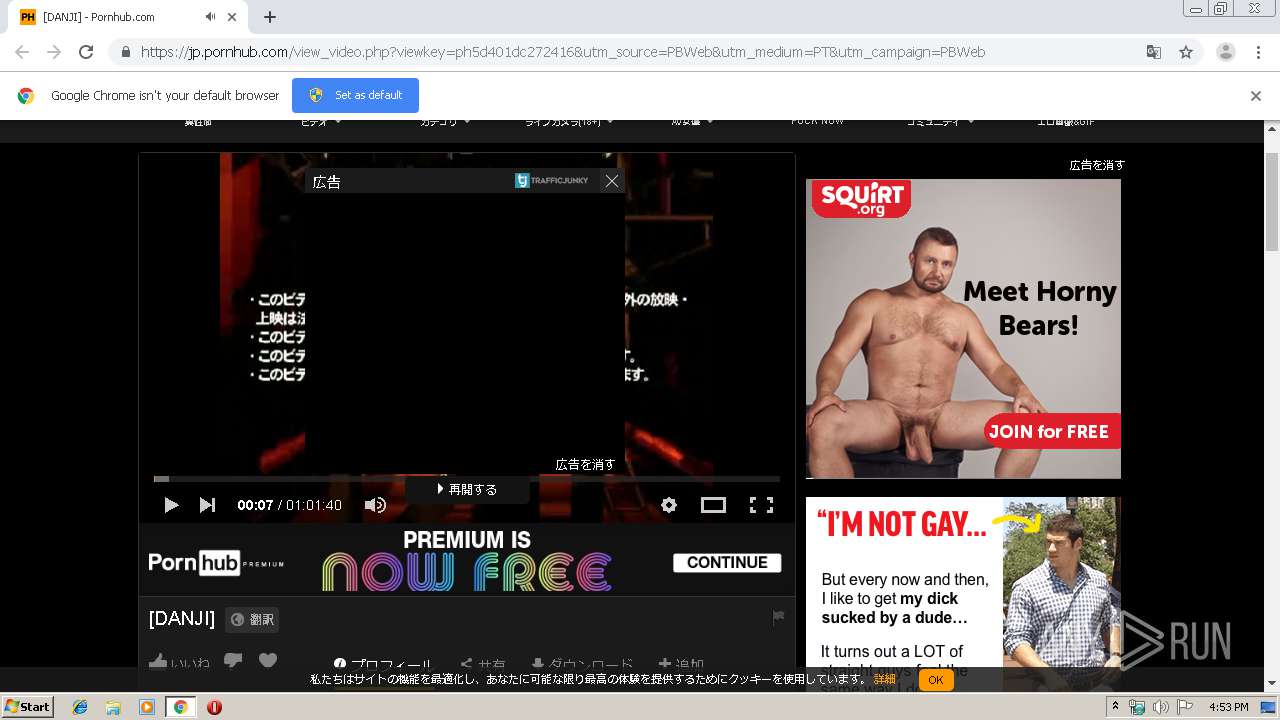1280x720 pixels.
Task: Click the Set as default button
Action: (x=355, y=95)
